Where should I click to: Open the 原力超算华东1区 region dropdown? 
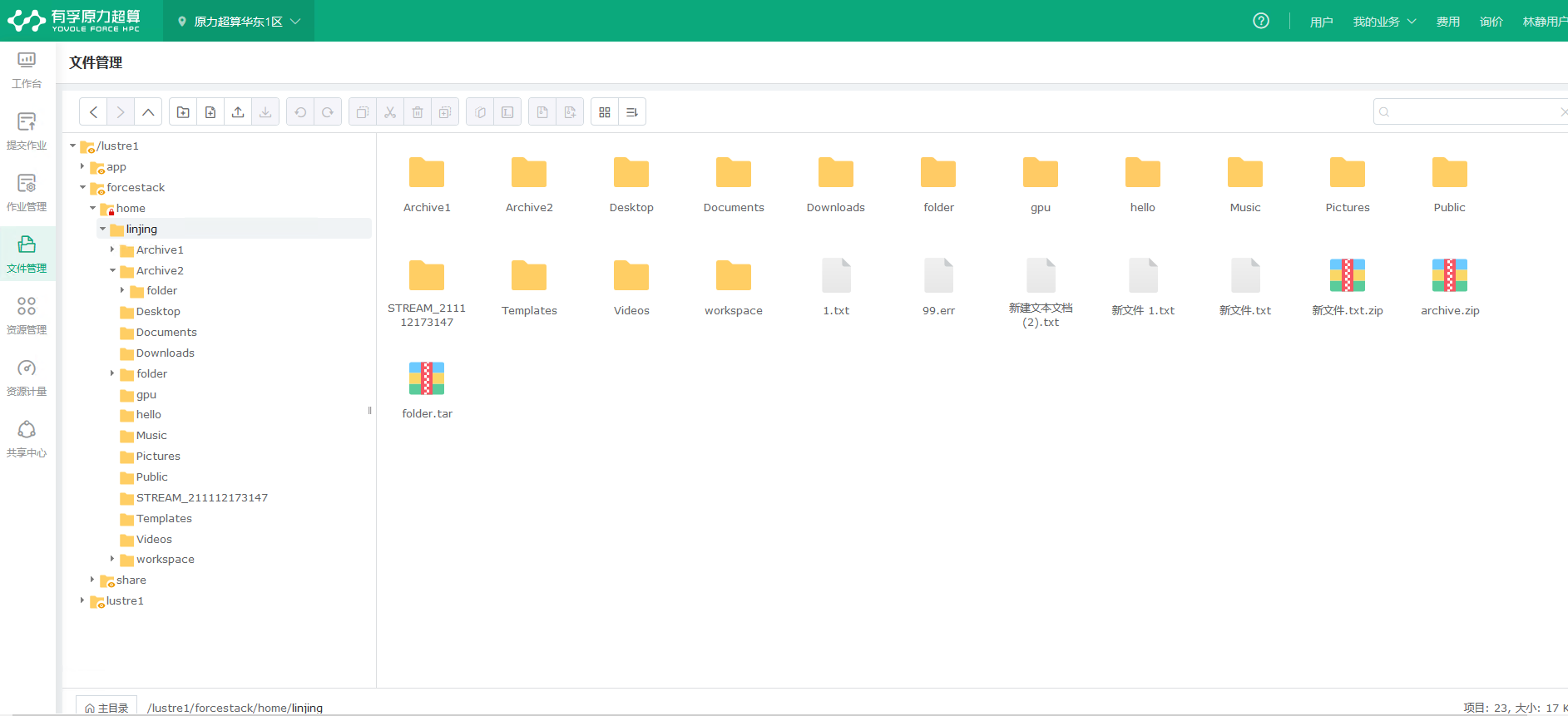pos(240,21)
